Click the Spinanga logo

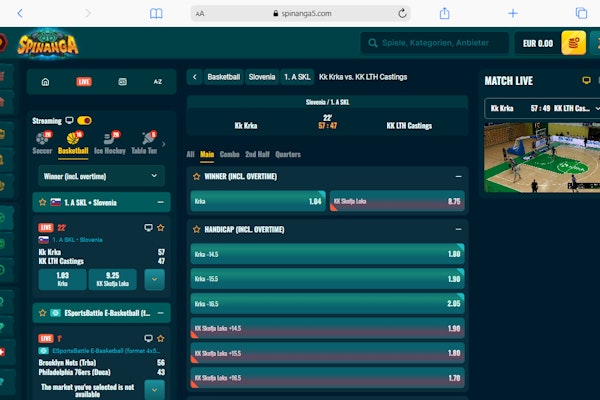pyautogui.click(x=48, y=44)
